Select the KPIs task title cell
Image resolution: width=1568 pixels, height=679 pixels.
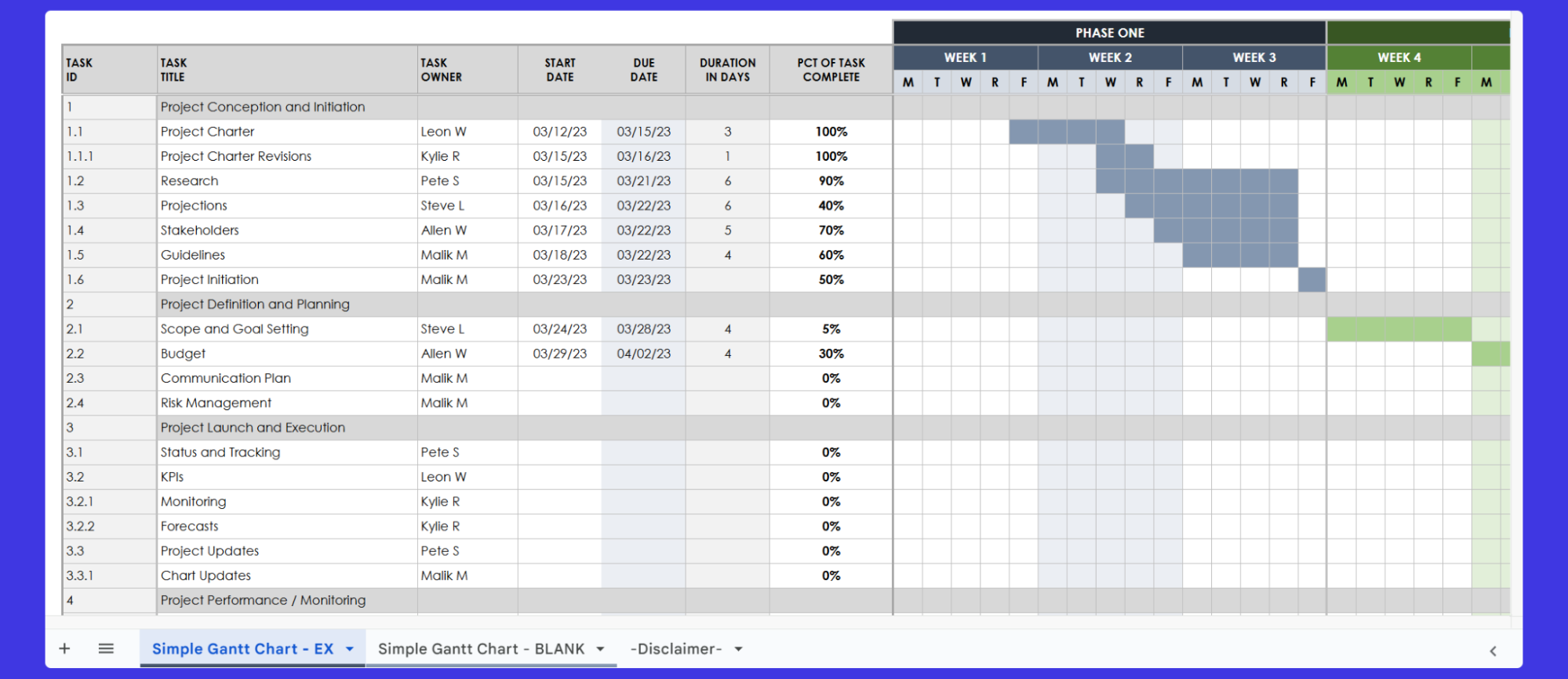pos(287,477)
